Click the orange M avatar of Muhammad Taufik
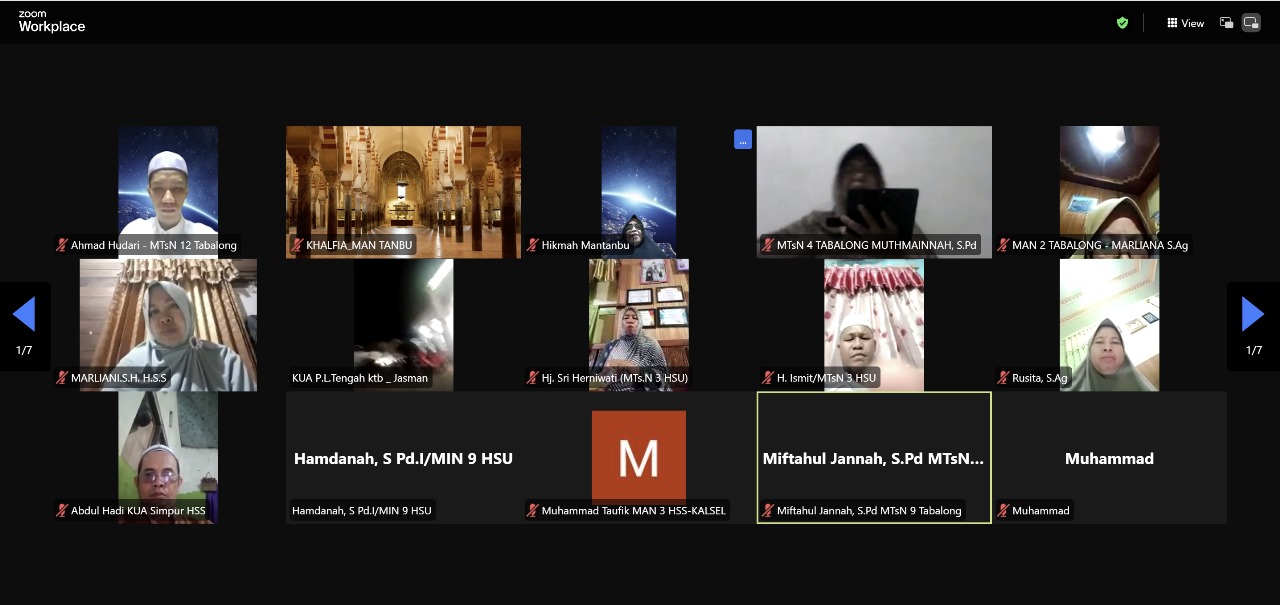 (638, 456)
